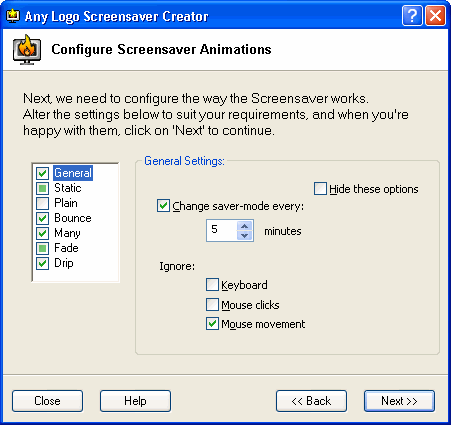Enable Hide these options checkbox
Viewport: 451px width, 425px height.
[320, 189]
